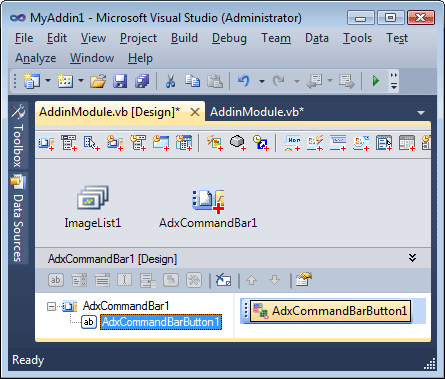Start debugging with the green play icon
The height and width of the screenshot is (379, 445).
[376, 81]
